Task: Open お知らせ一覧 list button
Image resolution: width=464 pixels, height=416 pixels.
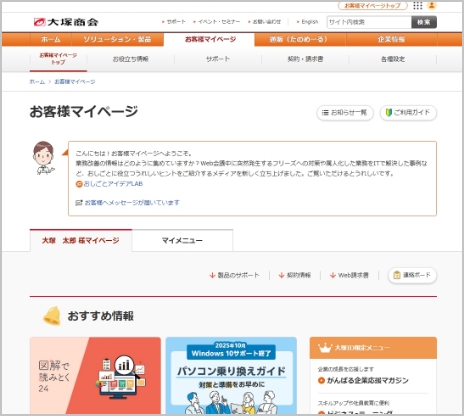Action: pos(345,113)
